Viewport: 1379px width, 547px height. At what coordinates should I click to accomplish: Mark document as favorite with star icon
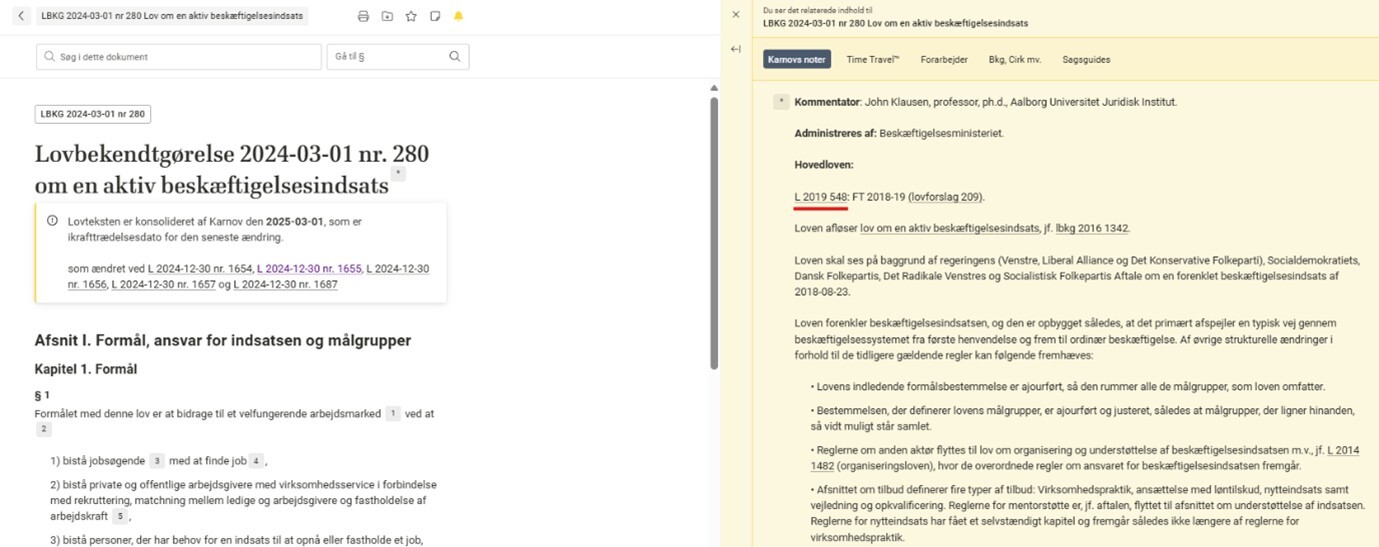411,17
